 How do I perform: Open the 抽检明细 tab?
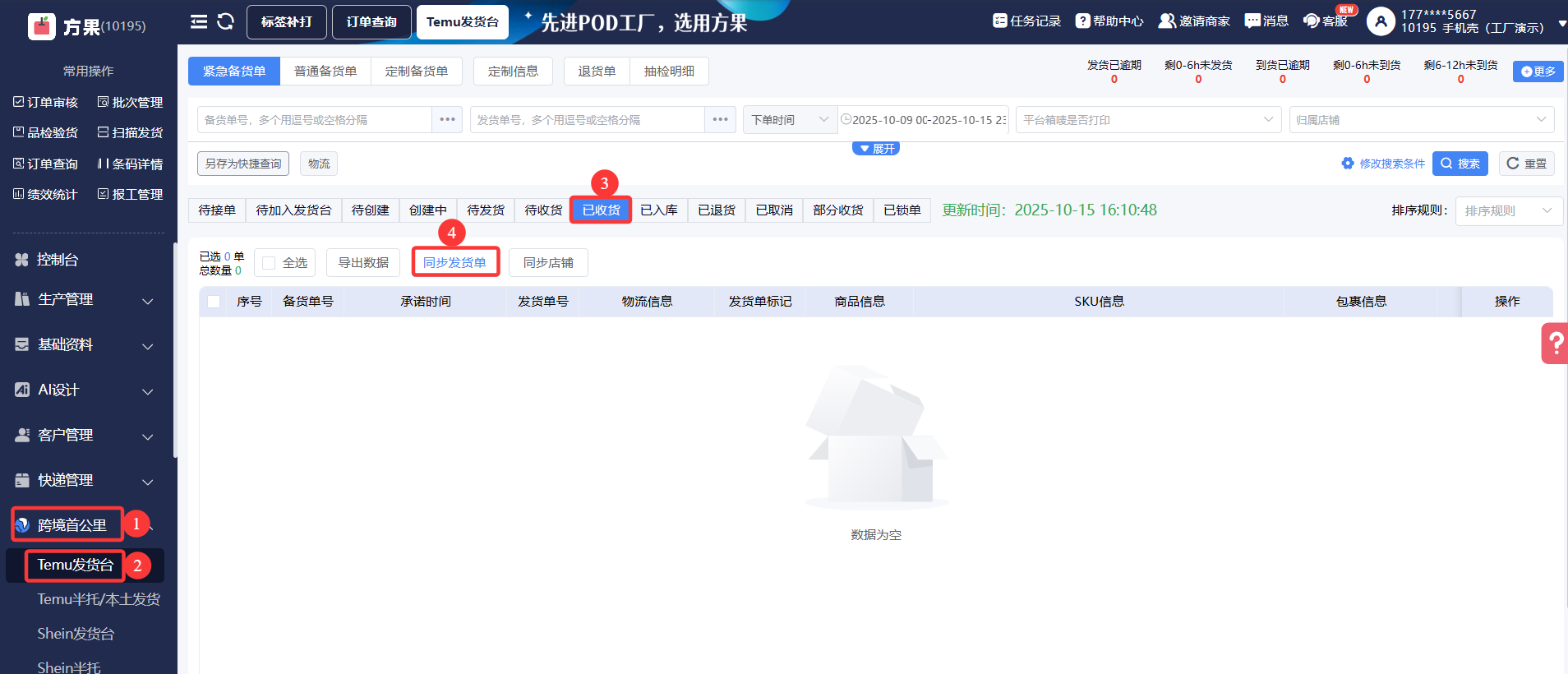tap(669, 72)
